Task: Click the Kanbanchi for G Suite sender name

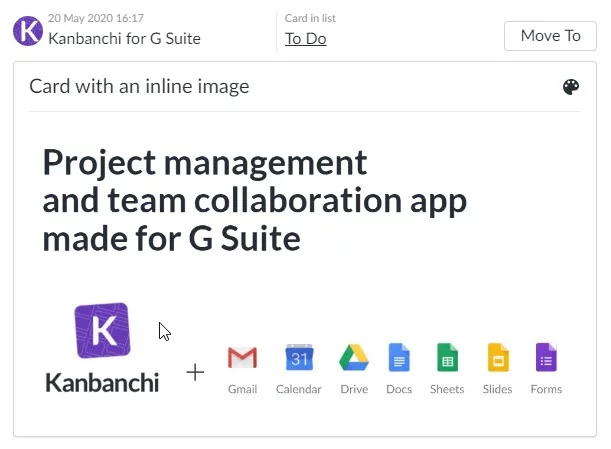Action: tap(124, 39)
